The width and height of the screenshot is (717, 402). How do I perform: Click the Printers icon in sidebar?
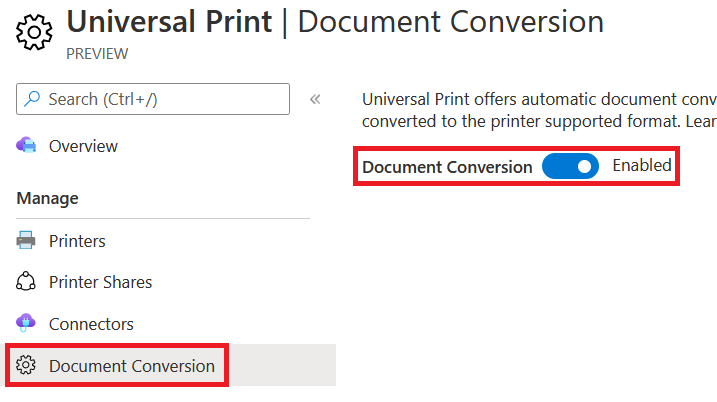coord(27,241)
